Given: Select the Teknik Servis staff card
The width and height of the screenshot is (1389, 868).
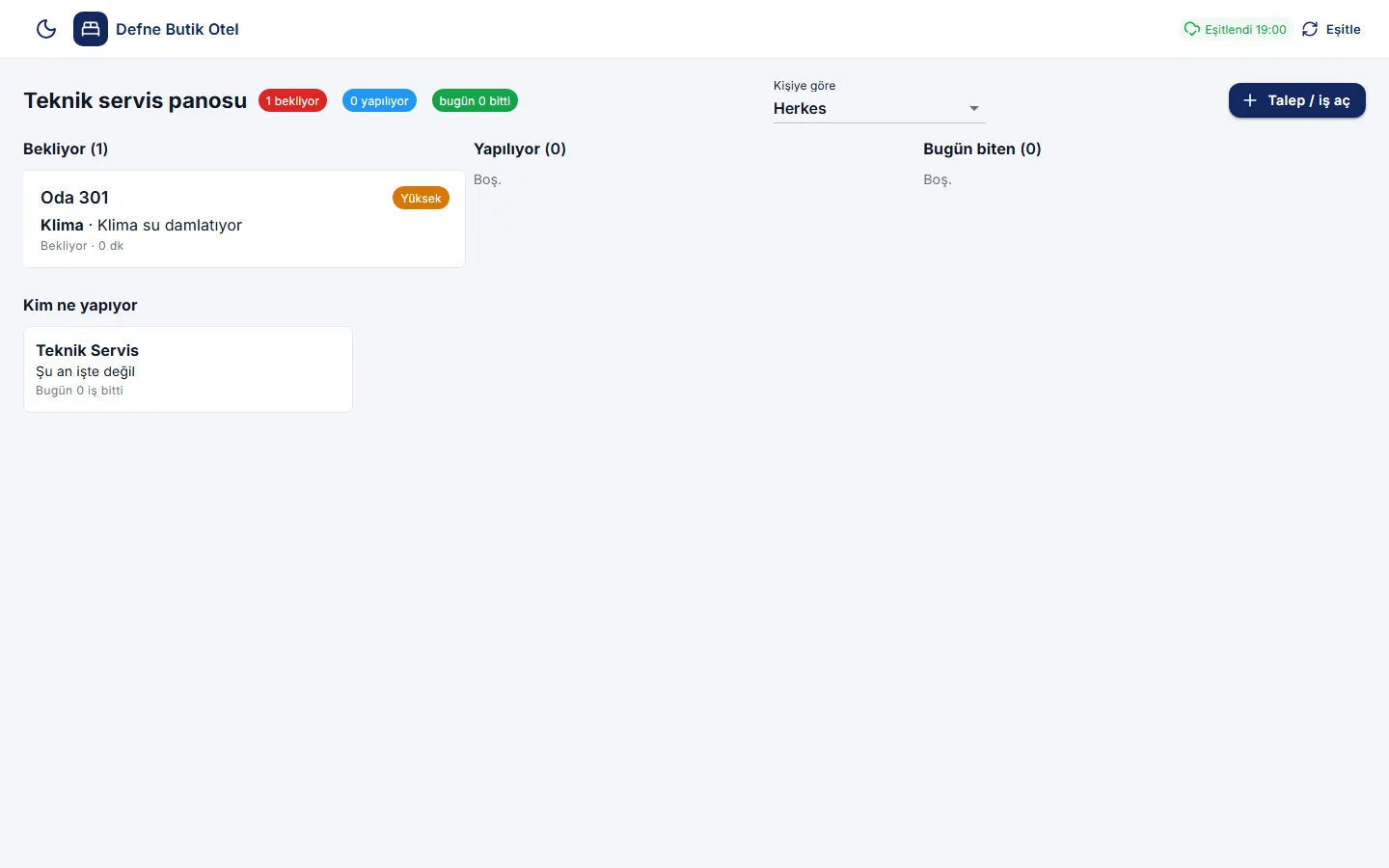Looking at the screenshot, I should point(188,369).
